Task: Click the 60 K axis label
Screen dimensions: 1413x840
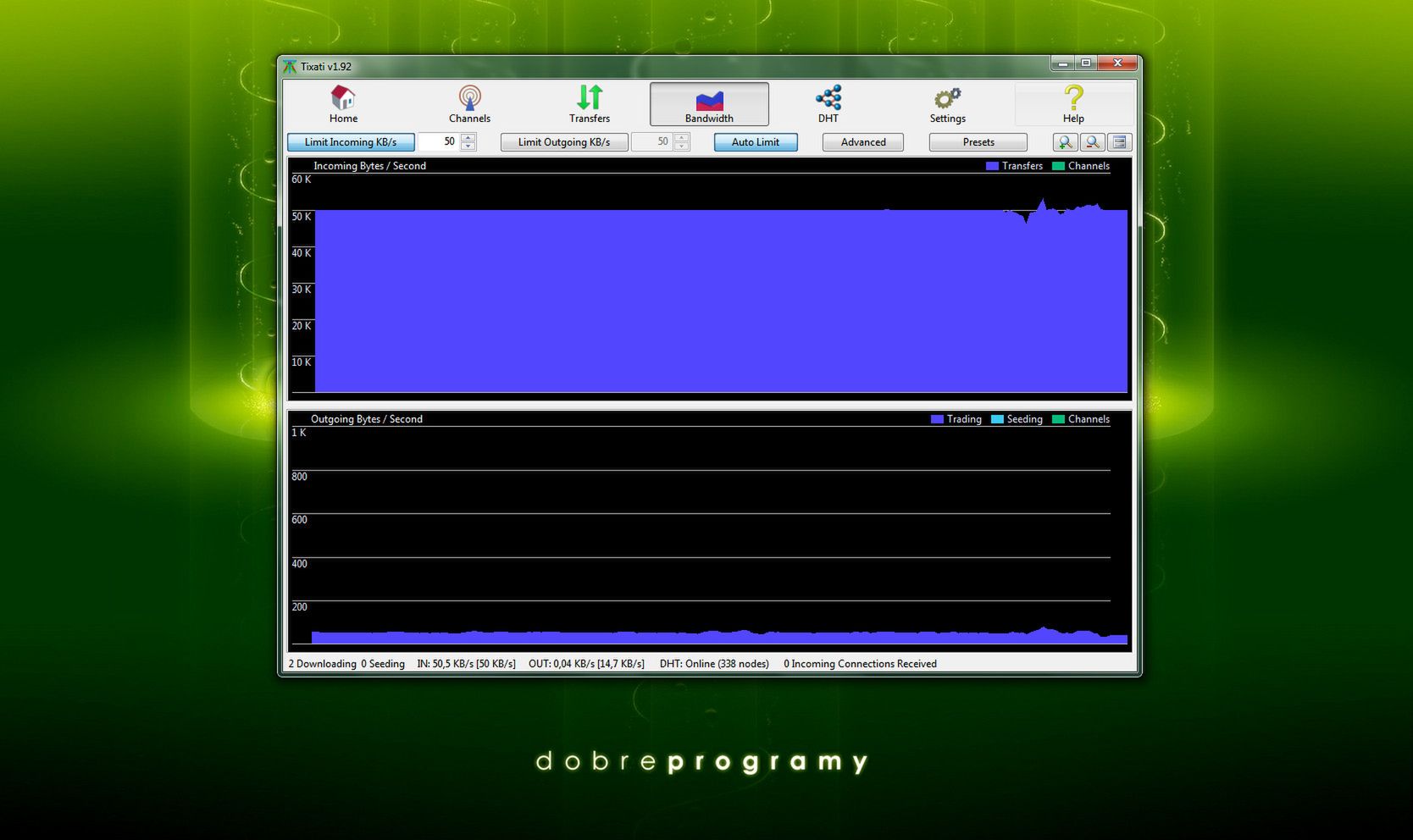Action: pos(302,180)
